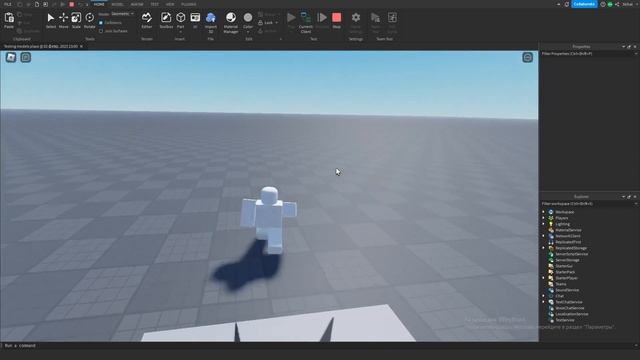Toggle the Collisions checkbox
Image resolution: width=640 pixels, height=360 pixels.
click(x=101, y=23)
